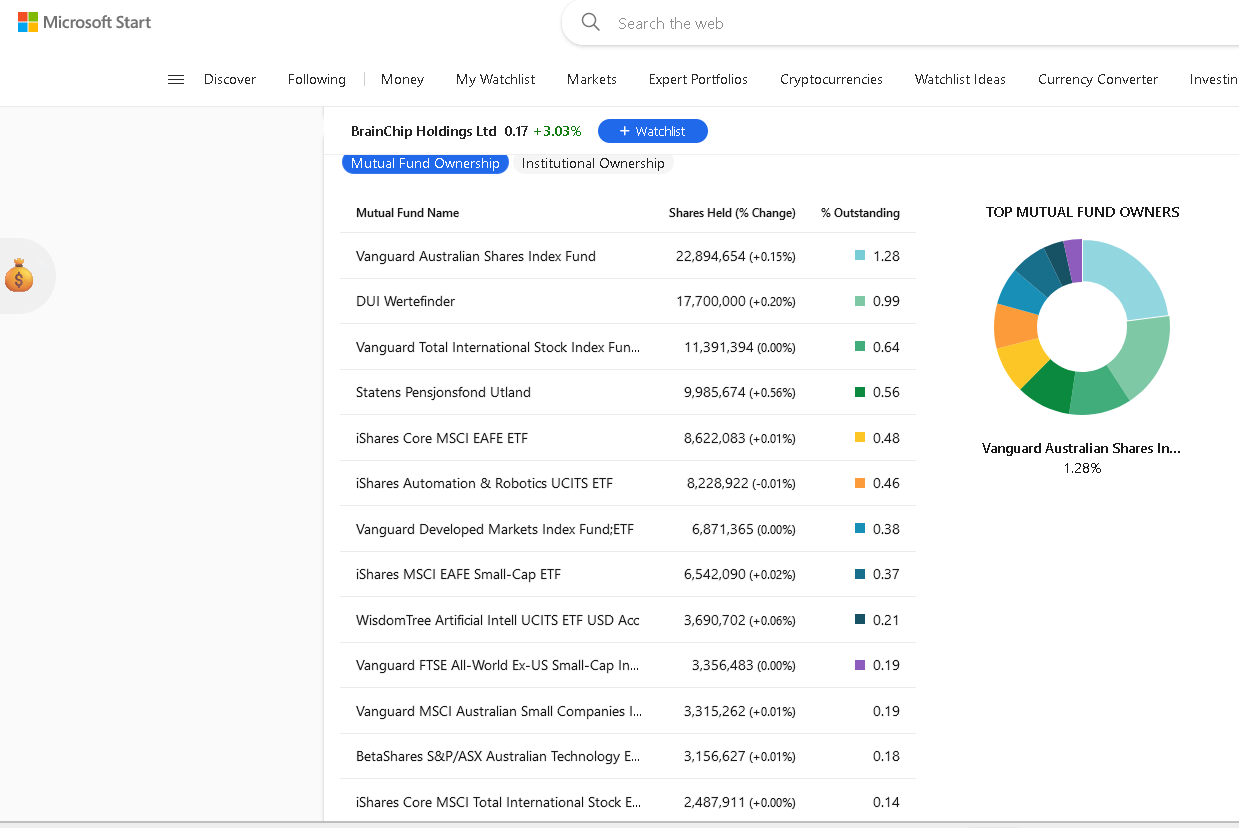Screen dimensions: 1239x828
Task: Add BrainChip Holdings to Watchlist
Action: pyautogui.click(x=652, y=131)
